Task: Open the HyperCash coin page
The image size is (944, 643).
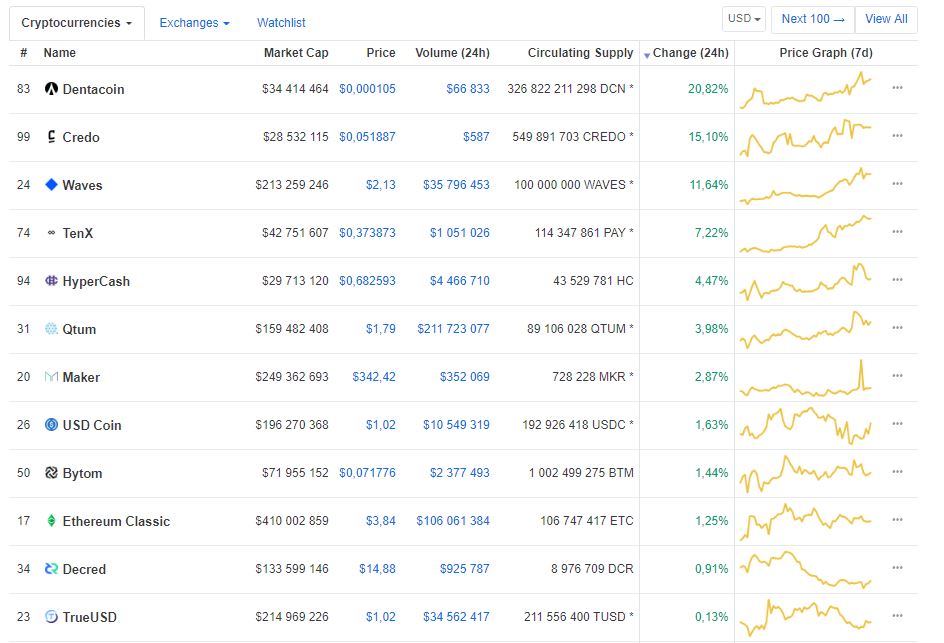Action: 96,281
